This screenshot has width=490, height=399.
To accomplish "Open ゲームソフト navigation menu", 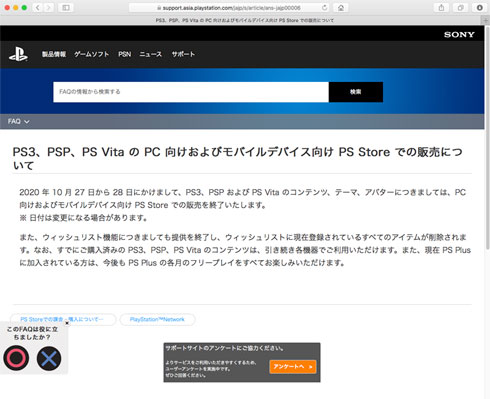I will [91, 54].
